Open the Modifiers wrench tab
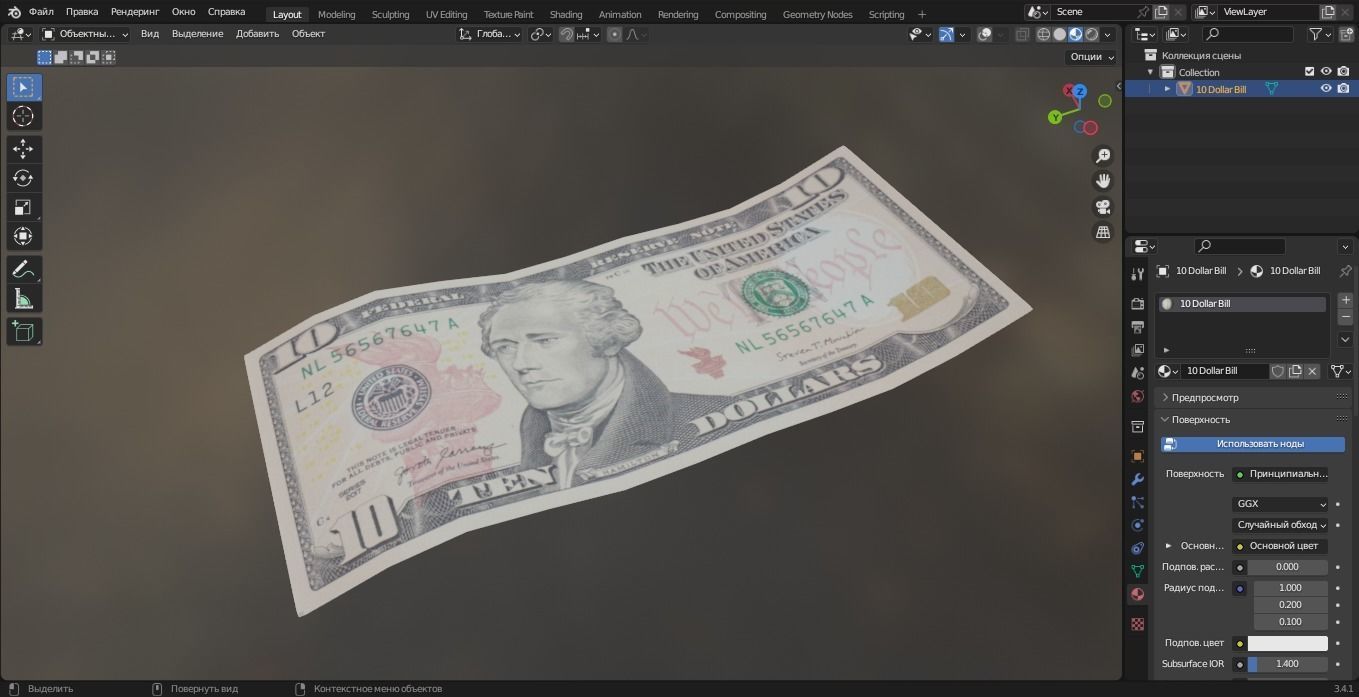The image size is (1359, 697). [x=1137, y=479]
